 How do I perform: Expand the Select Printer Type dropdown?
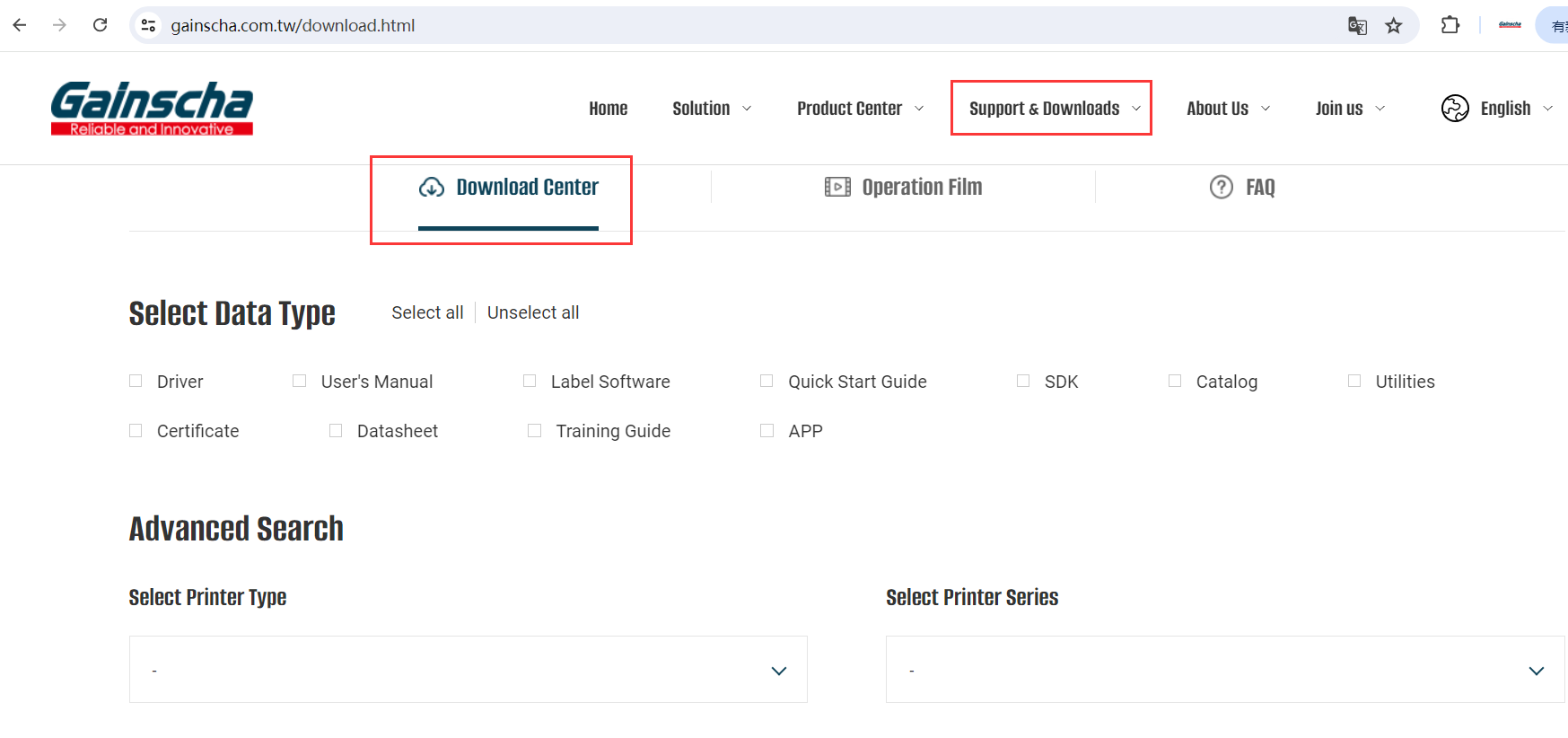(x=468, y=670)
